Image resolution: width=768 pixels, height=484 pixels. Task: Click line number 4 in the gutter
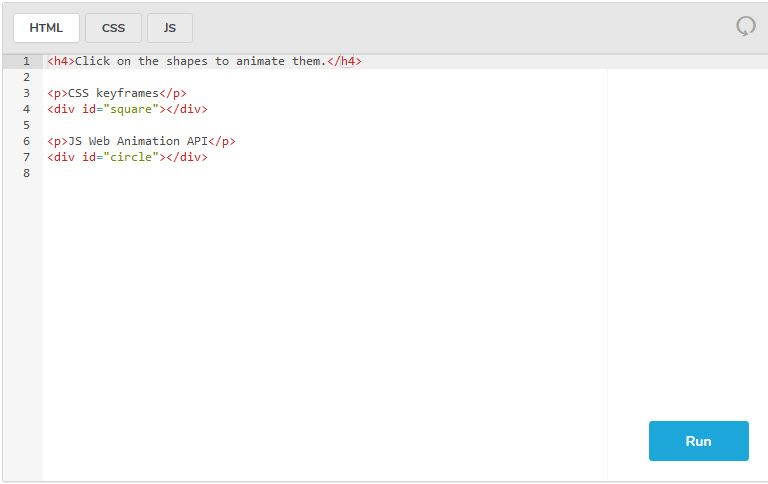pos(26,109)
